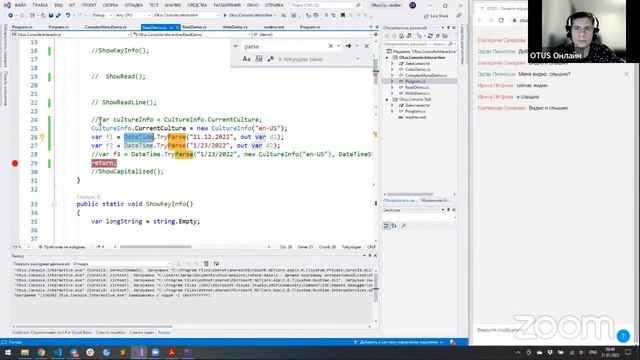
Task: Switch to the WriteDemo.cs editor tab
Action: point(236,27)
